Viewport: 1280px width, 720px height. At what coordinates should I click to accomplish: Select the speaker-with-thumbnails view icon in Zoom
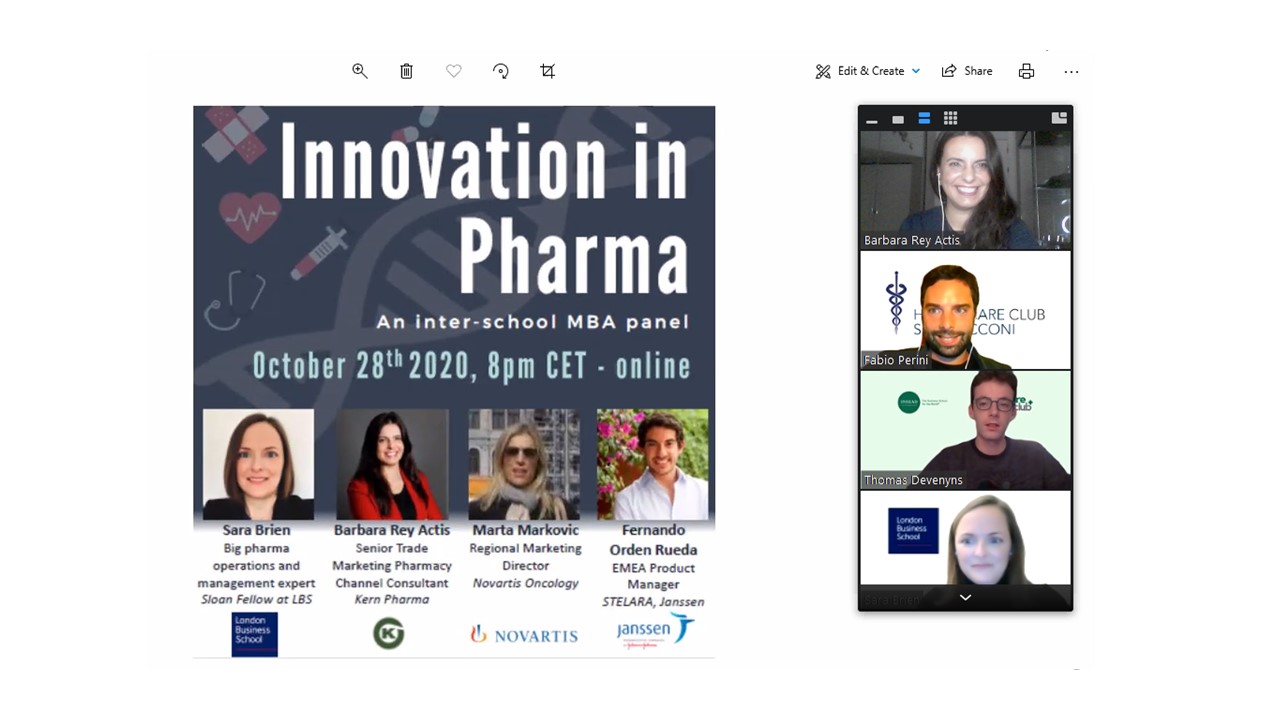coord(924,118)
